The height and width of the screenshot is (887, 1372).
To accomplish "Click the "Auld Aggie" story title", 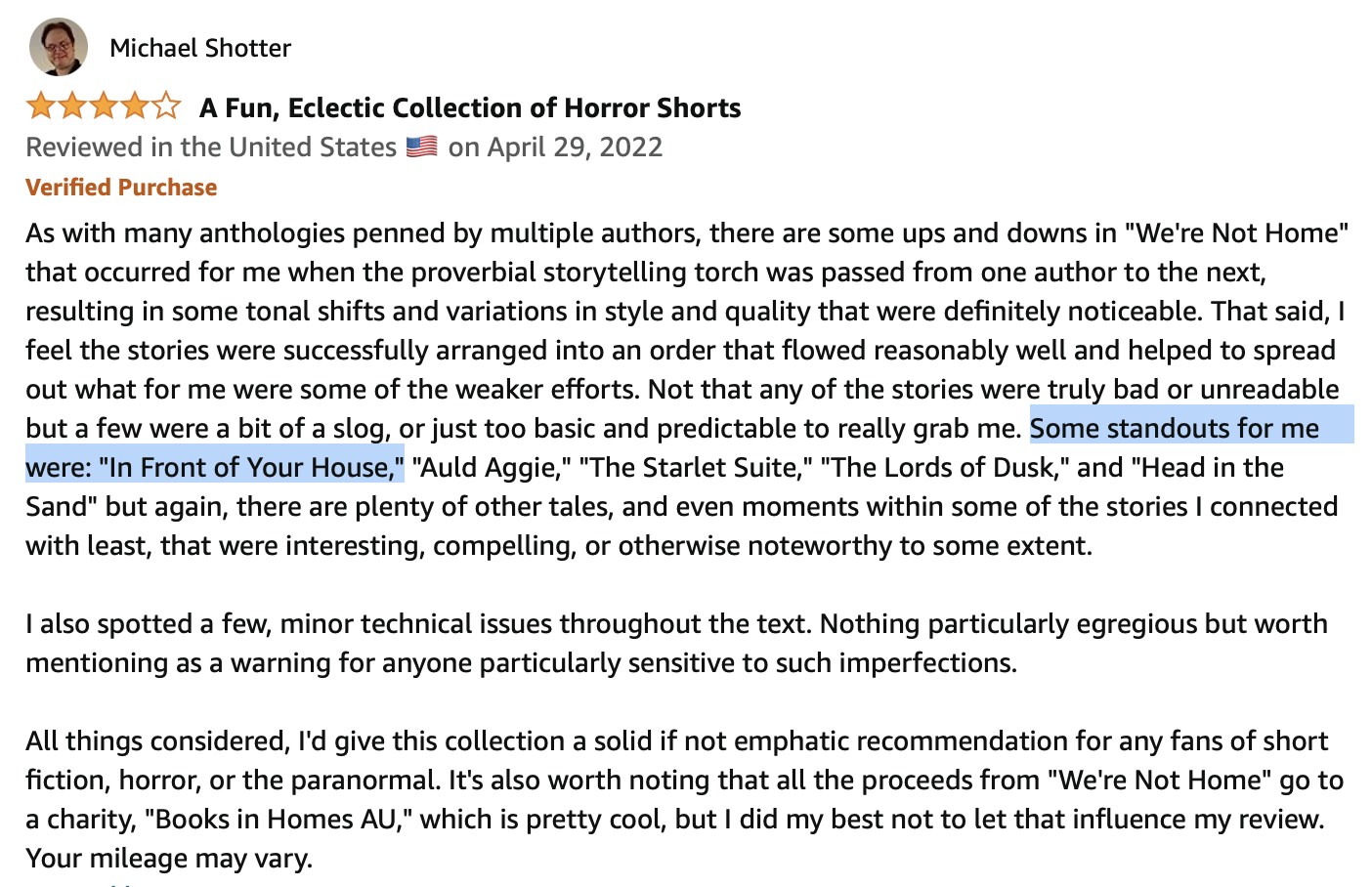I will pos(493,468).
